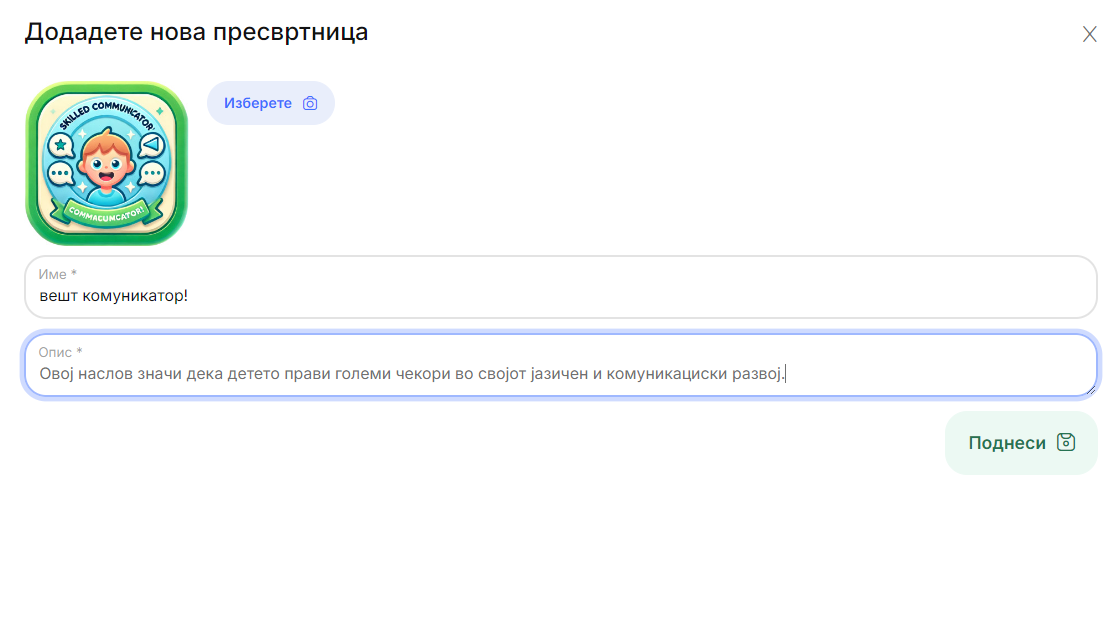Click the "Име *" field label
Image resolution: width=1119 pixels, height=633 pixels.
pyautogui.click(x=57, y=274)
